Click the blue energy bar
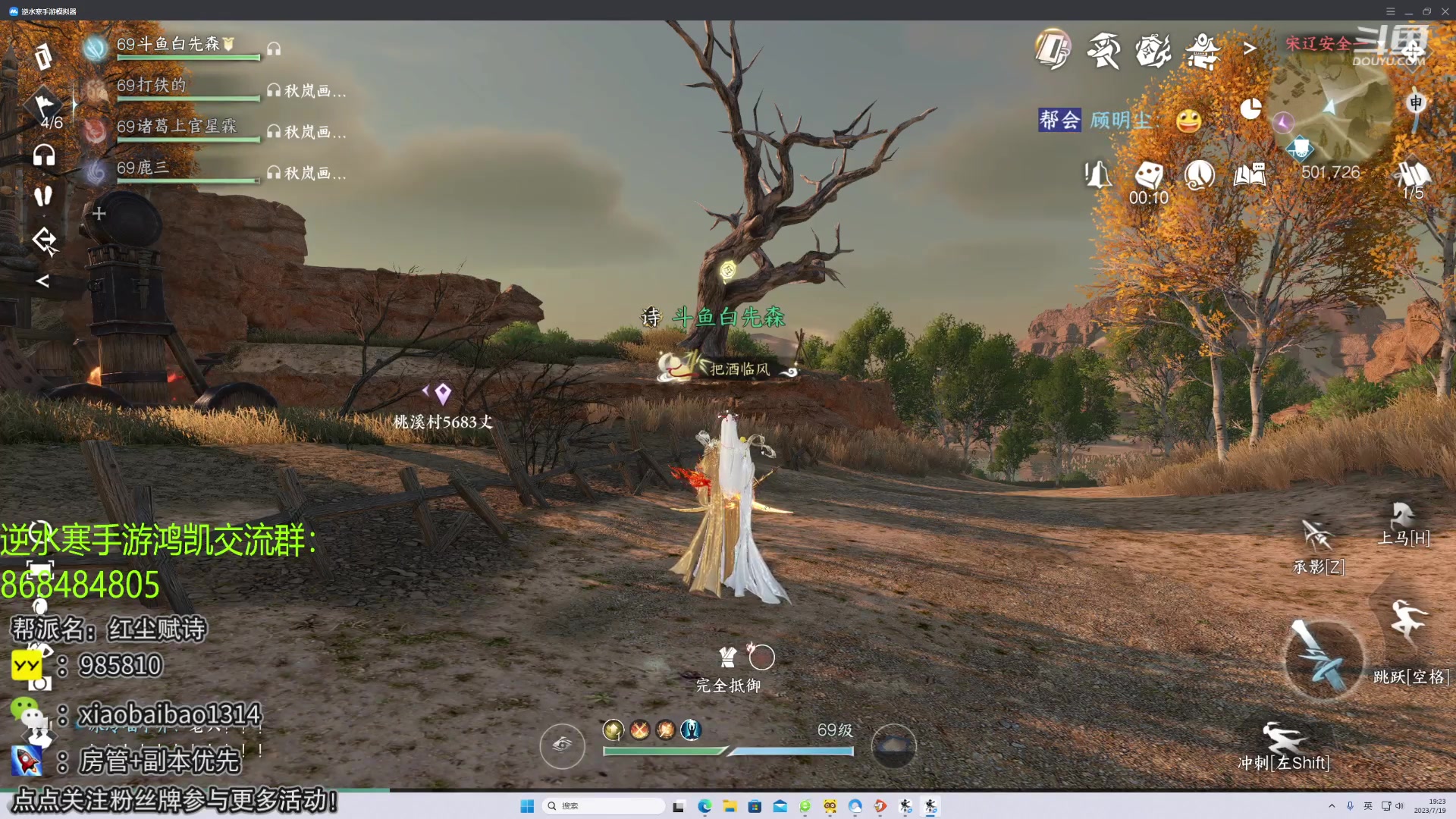Screen dimensions: 1456x819 click(791, 752)
